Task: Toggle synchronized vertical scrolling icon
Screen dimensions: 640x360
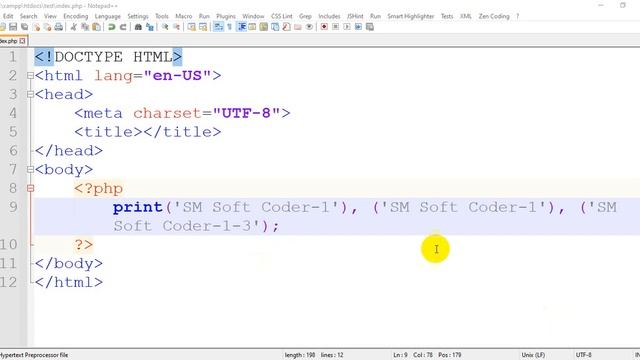Action: click(x=191, y=27)
